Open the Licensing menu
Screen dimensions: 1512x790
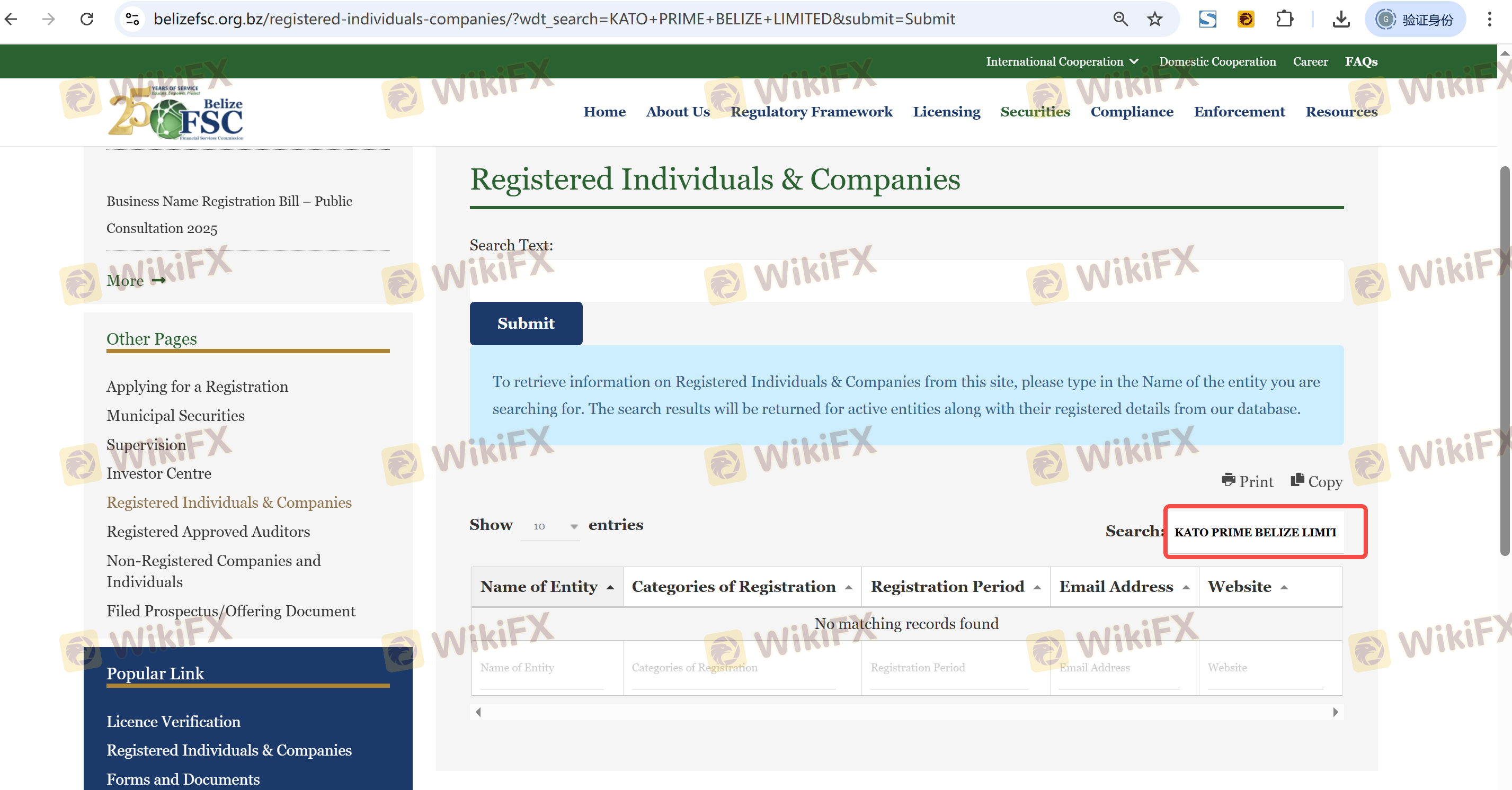[946, 111]
